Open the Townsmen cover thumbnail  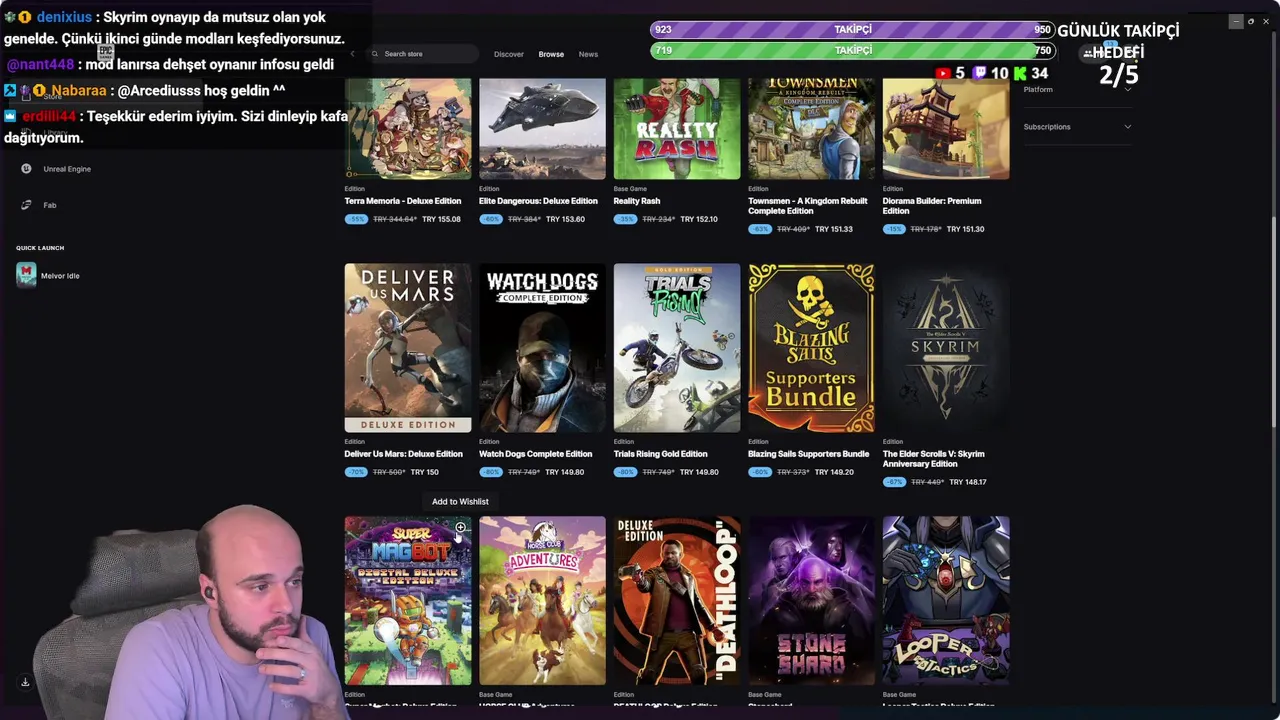pos(811,128)
